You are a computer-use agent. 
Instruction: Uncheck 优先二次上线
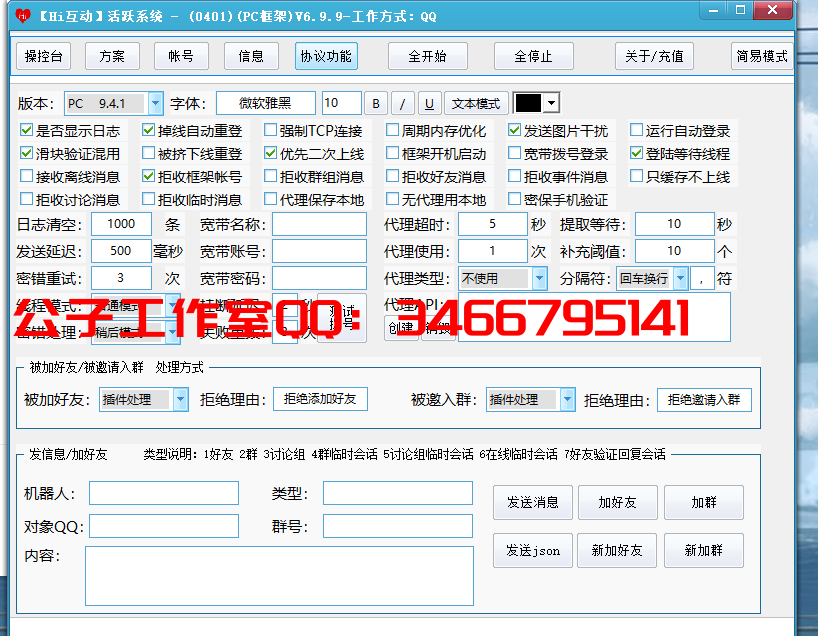point(270,153)
